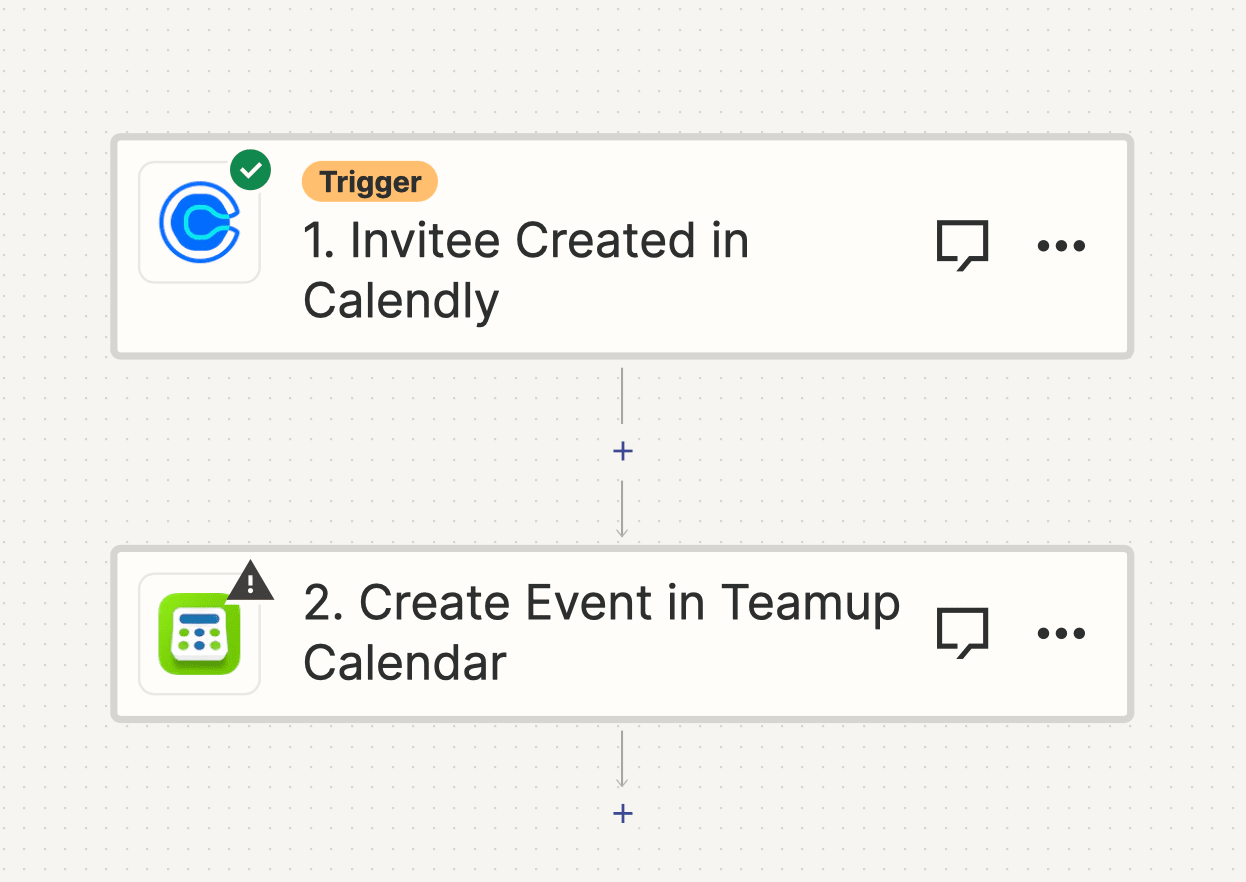Click the Teamup Calendar app icon in step 2
1246x882 pixels.
click(x=200, y=634)
